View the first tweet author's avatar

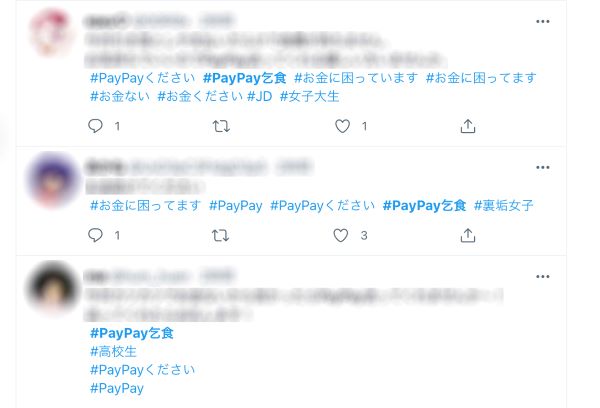pyautogui.click(x=51, y=33)
